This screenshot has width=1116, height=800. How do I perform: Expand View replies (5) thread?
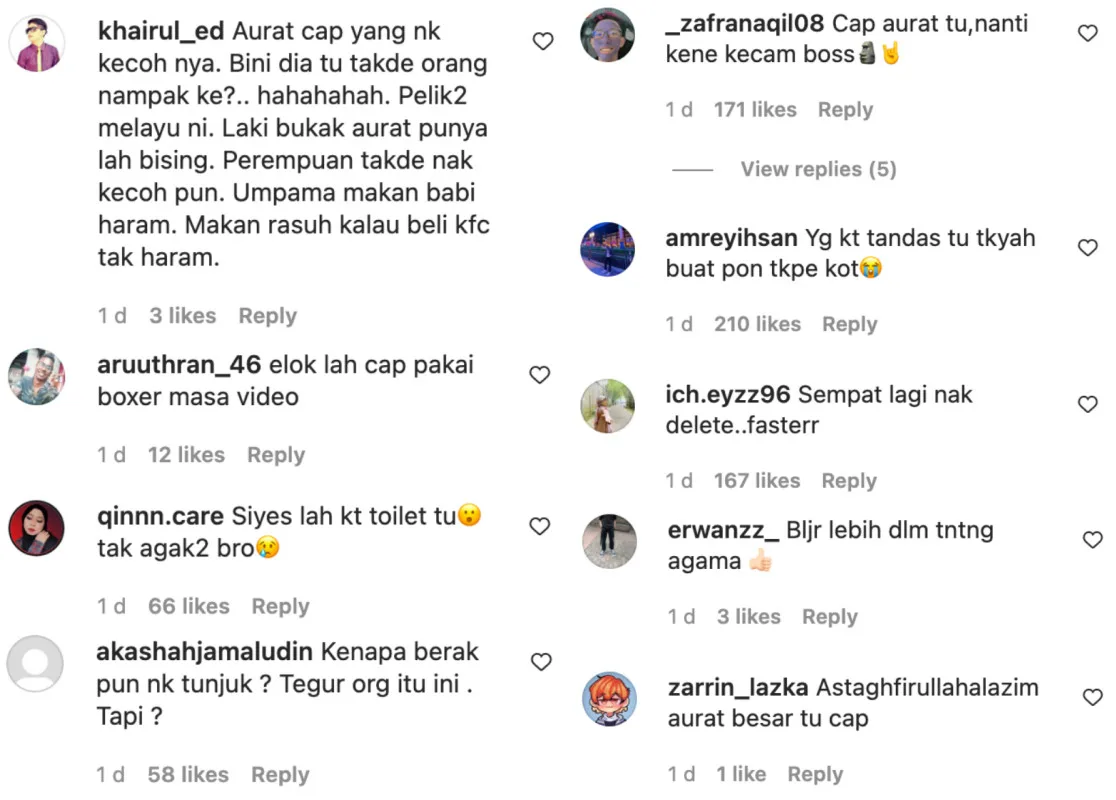(x=818, y=169)
